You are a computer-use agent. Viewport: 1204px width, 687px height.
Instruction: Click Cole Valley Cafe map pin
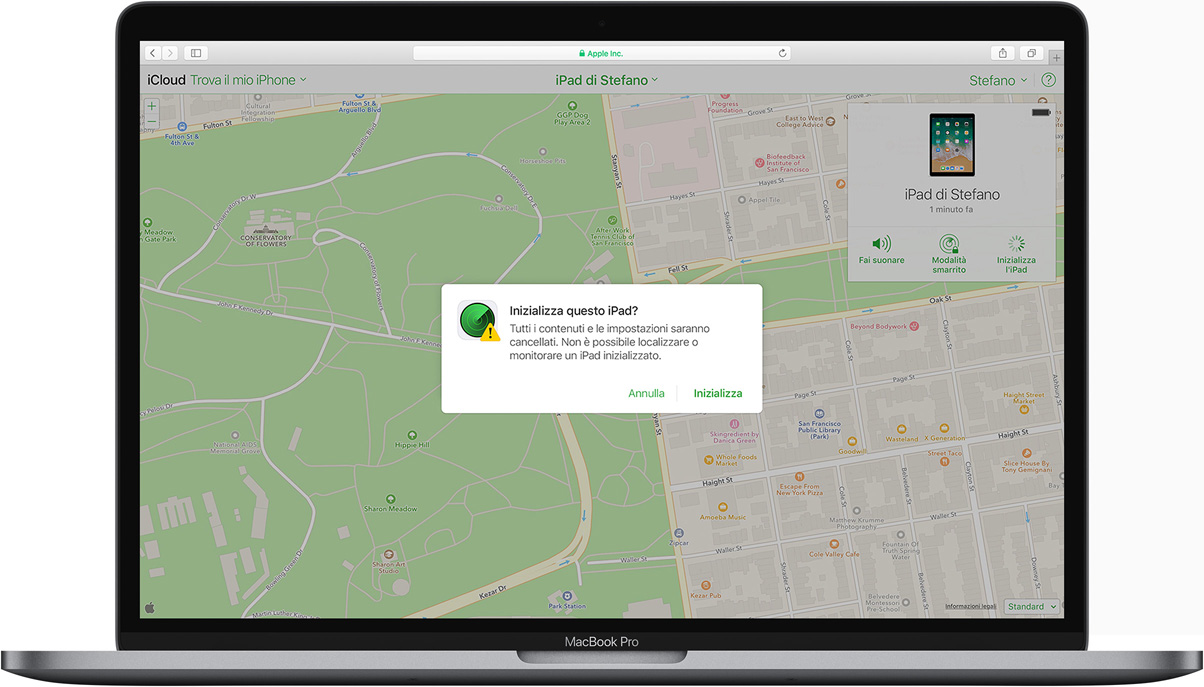point(833,544)
